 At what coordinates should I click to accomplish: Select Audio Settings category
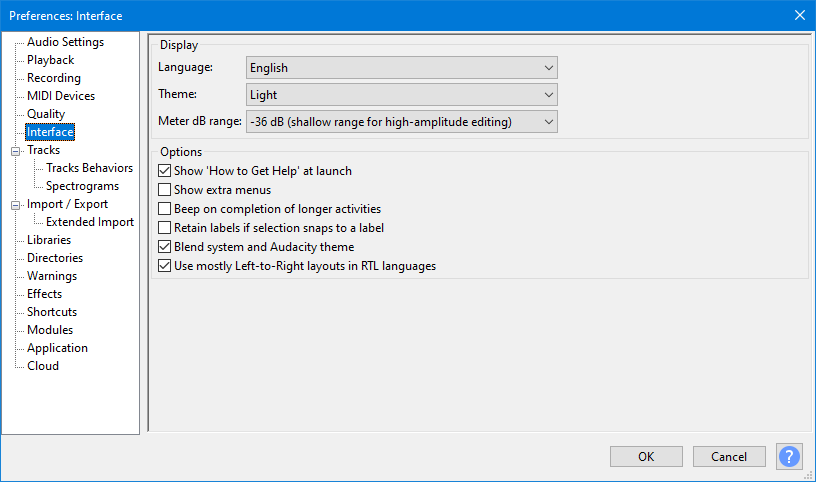click(66, 42)
